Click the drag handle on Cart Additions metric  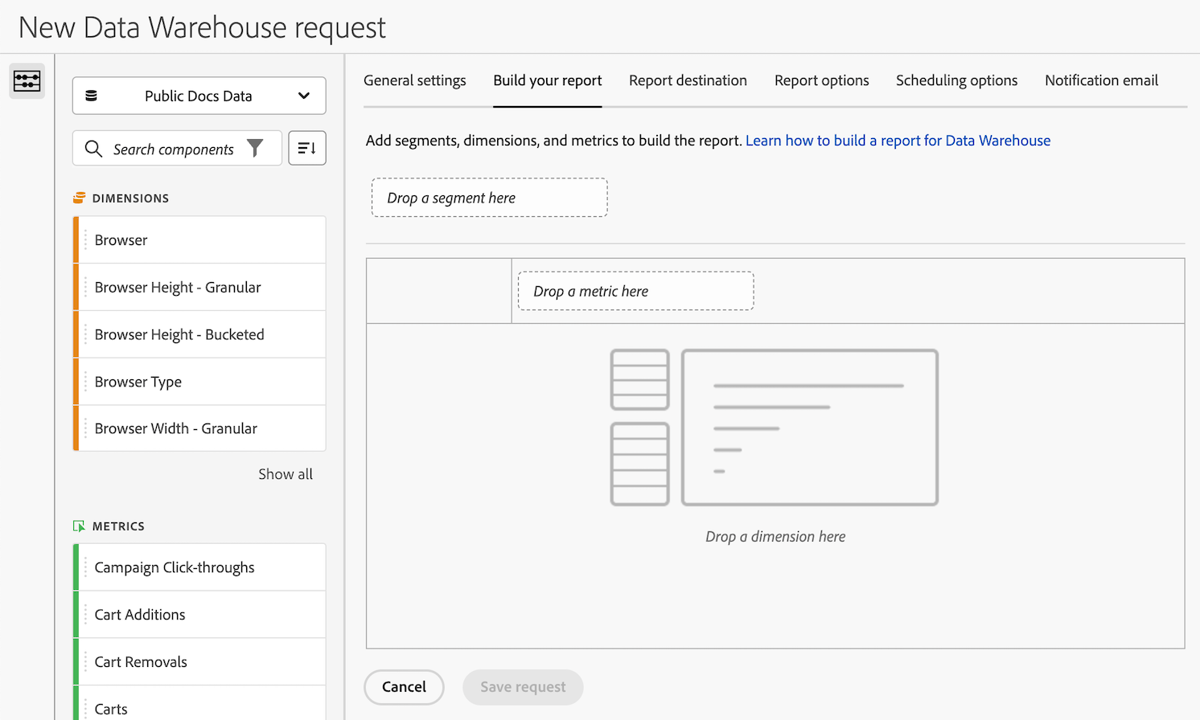pyautogui.click(x=84, y=614)
